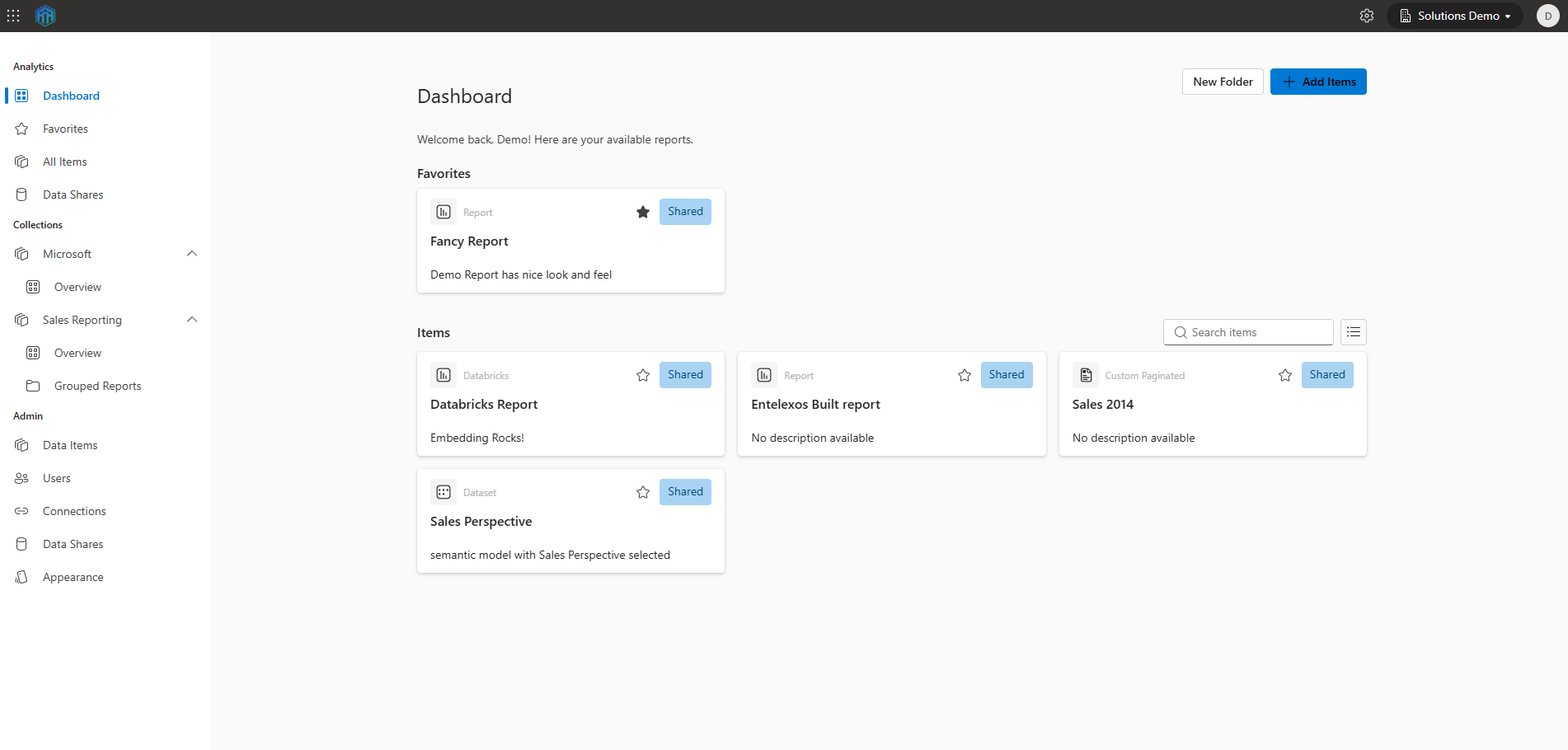Mark Sales 2014 as a favorite
This screenshot has width=1568, height=750.
tap(1284, 375)
